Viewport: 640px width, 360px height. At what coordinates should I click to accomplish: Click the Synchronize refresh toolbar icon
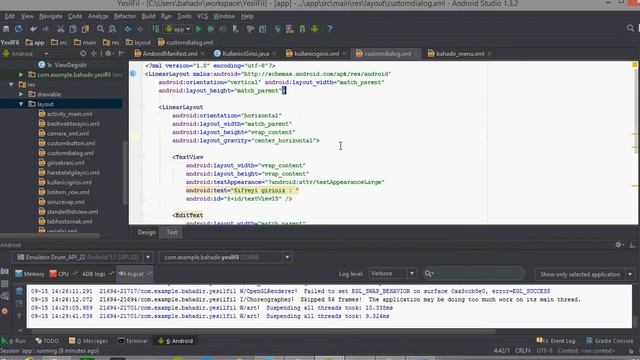point(18,29)
